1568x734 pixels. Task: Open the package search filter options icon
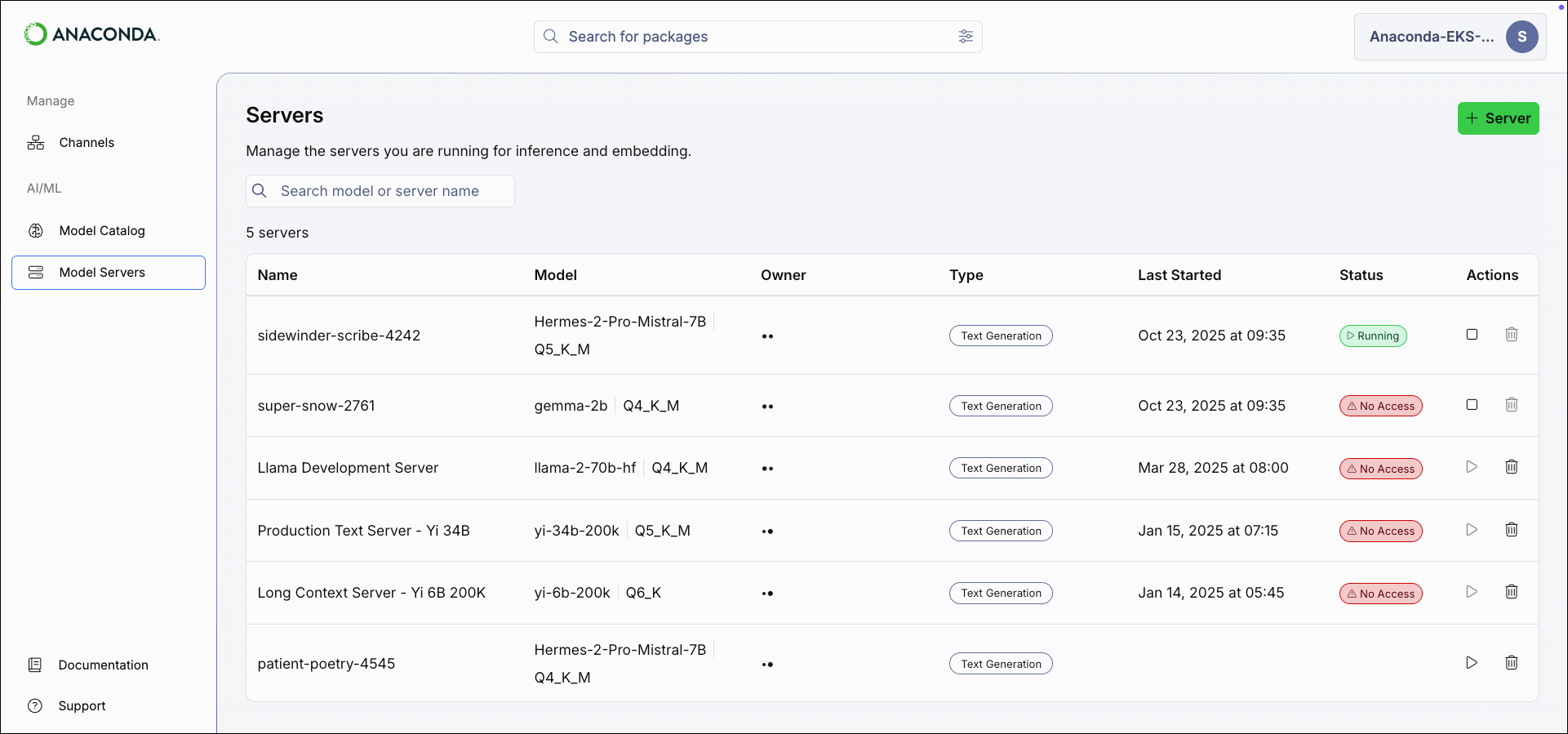point(966,37)
